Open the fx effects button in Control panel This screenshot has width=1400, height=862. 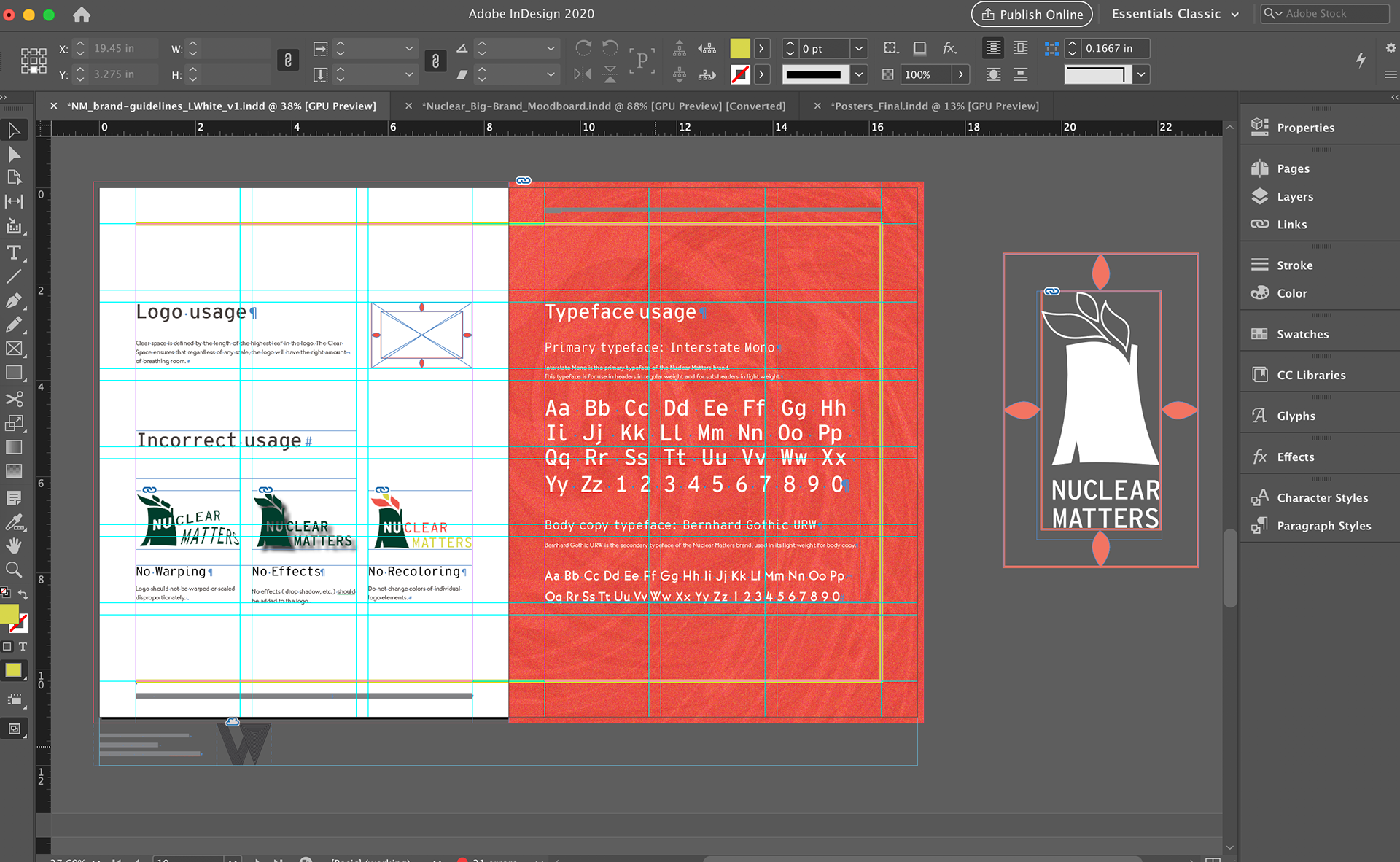pyautogui.click(x=949, y=48)
